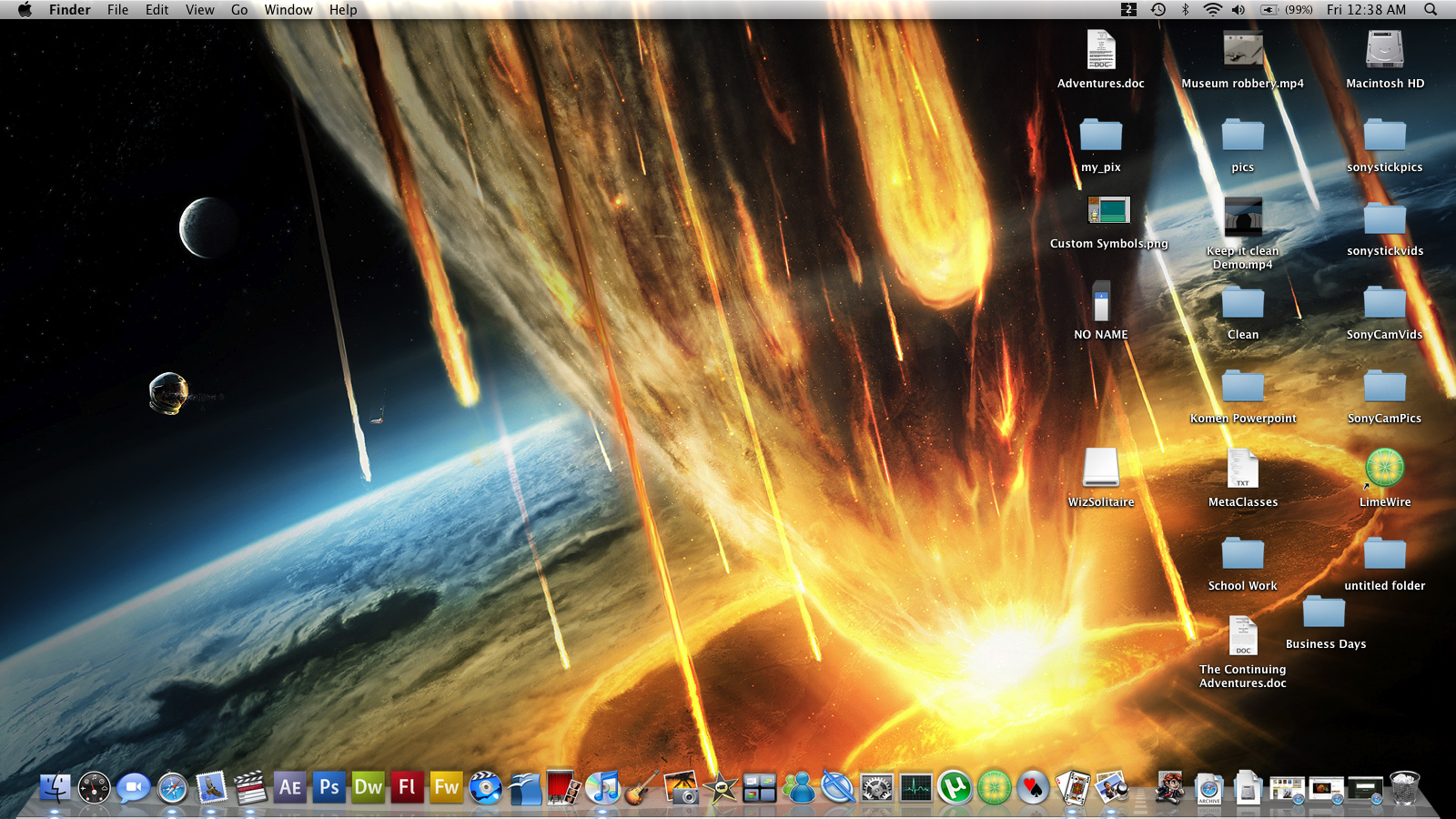Launch After Effects from the dock

point(290,787)
